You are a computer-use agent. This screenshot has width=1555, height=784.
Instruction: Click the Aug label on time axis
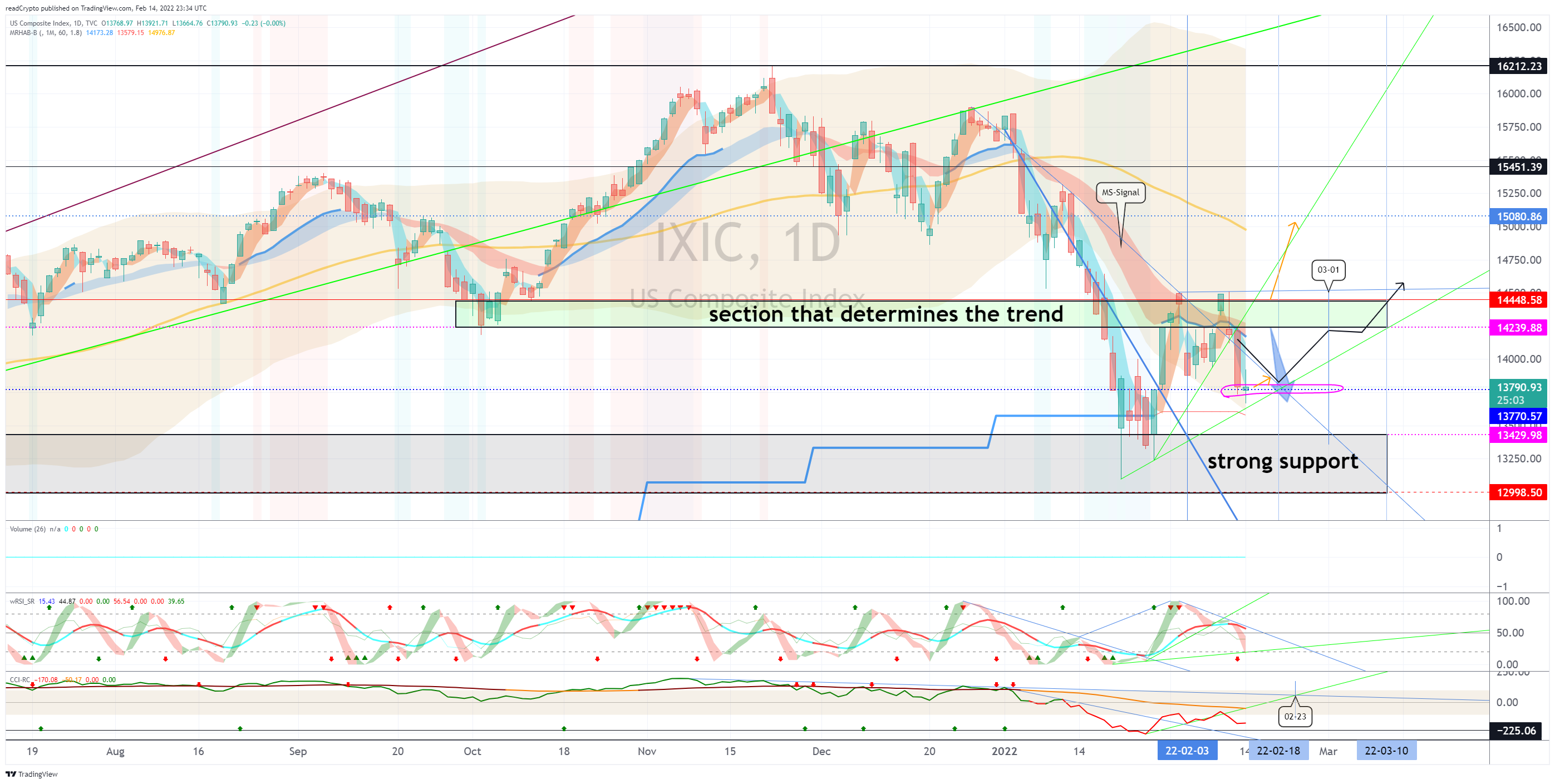pos(115,751)
